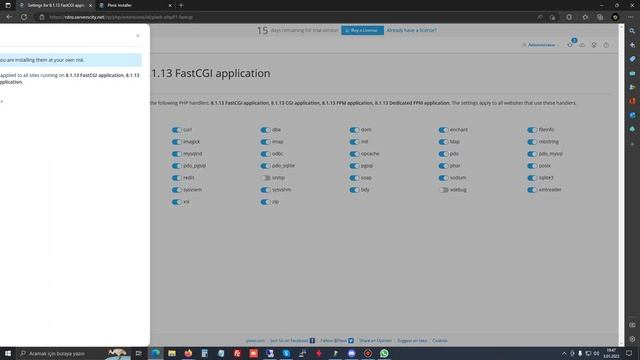Viewport: 640px width, 360px height.
Task: Open the Cookies footer link
Action: tap(440, 340)
